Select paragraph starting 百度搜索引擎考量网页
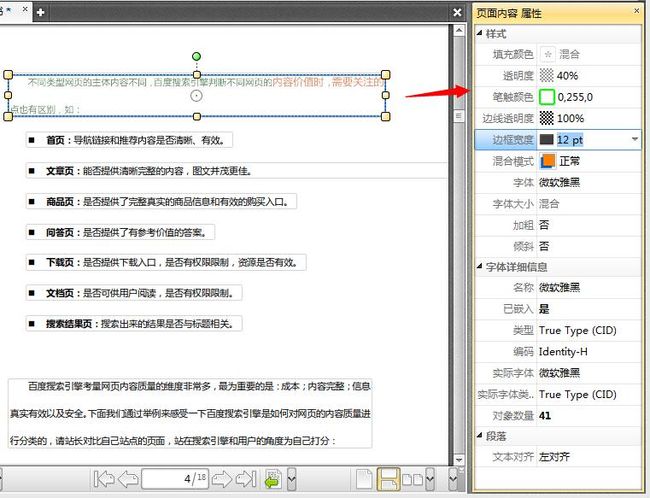Screen dimensions: 650x498 click(x=190, y=413)
